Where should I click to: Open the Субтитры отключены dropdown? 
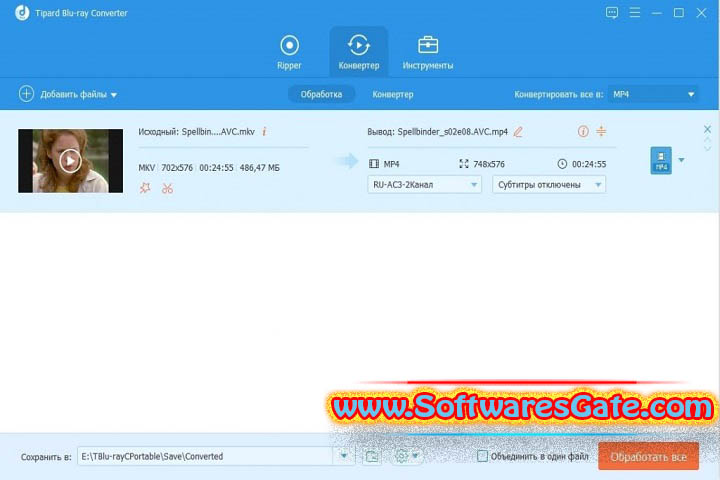point(549,185)
